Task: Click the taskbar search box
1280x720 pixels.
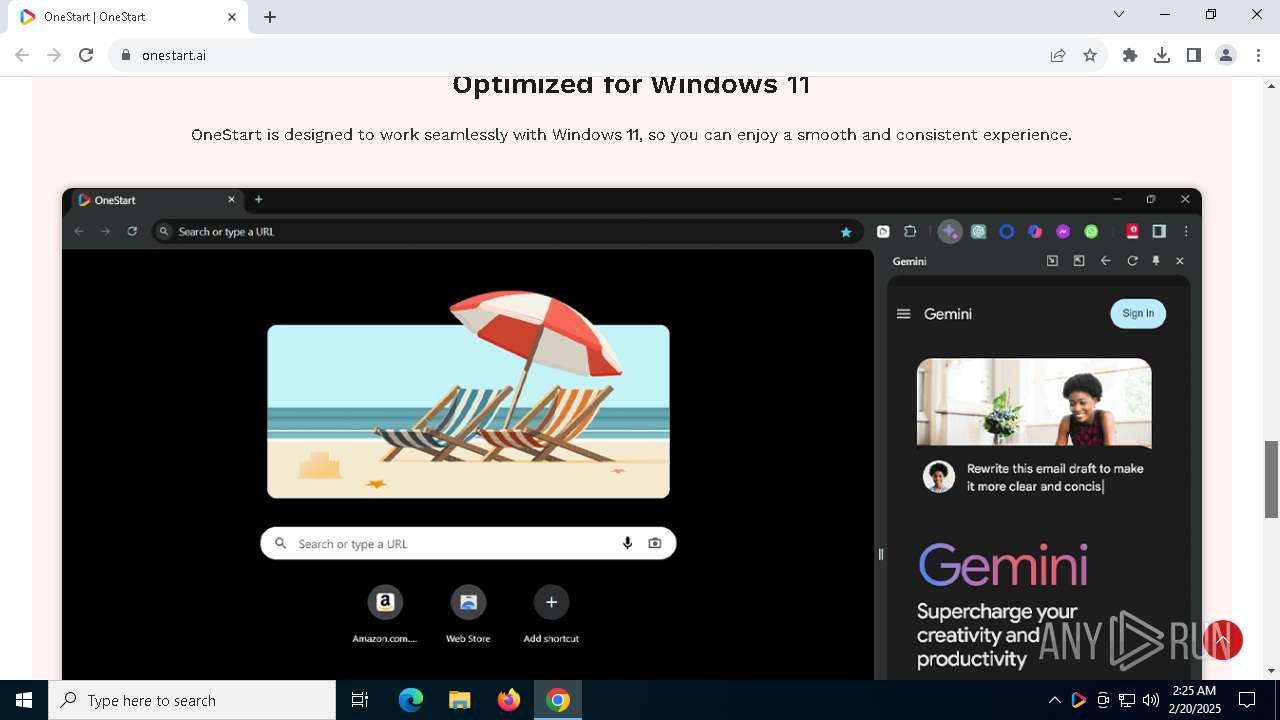Action: (x=192, y=700)
